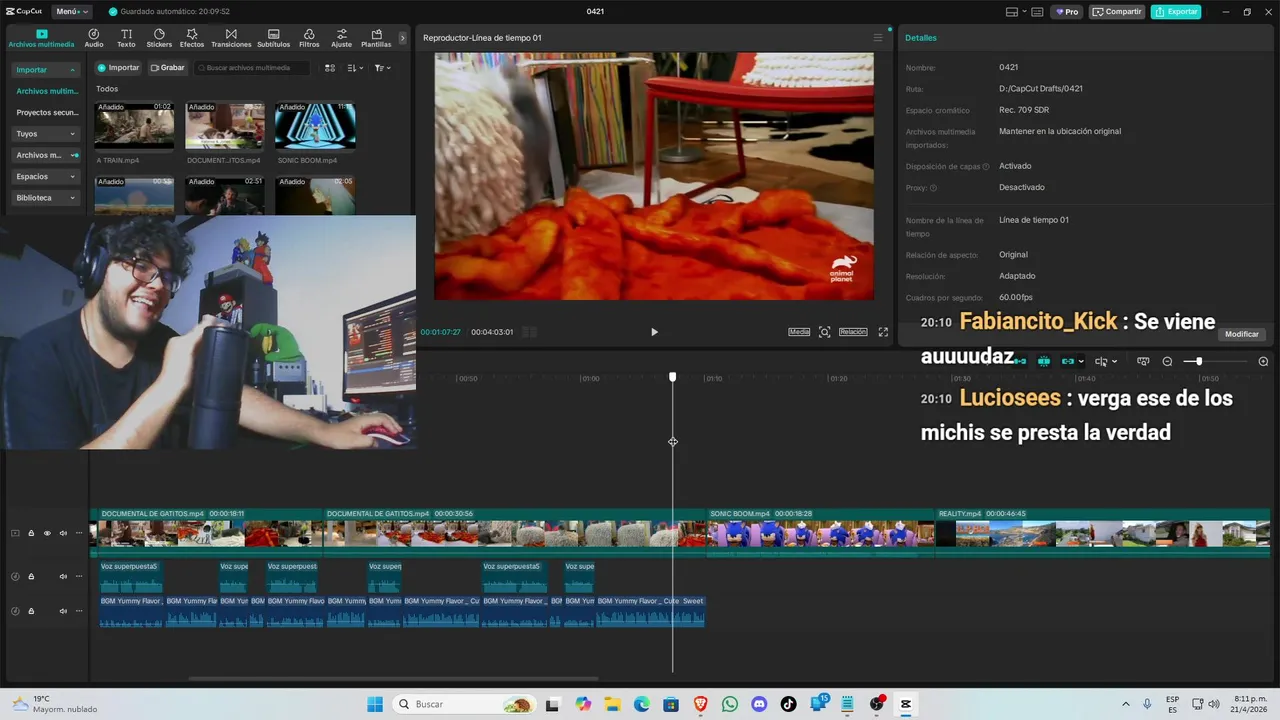This screenshot has height=720, width=1280.
Task: Play the preview video
Action: 654,332
